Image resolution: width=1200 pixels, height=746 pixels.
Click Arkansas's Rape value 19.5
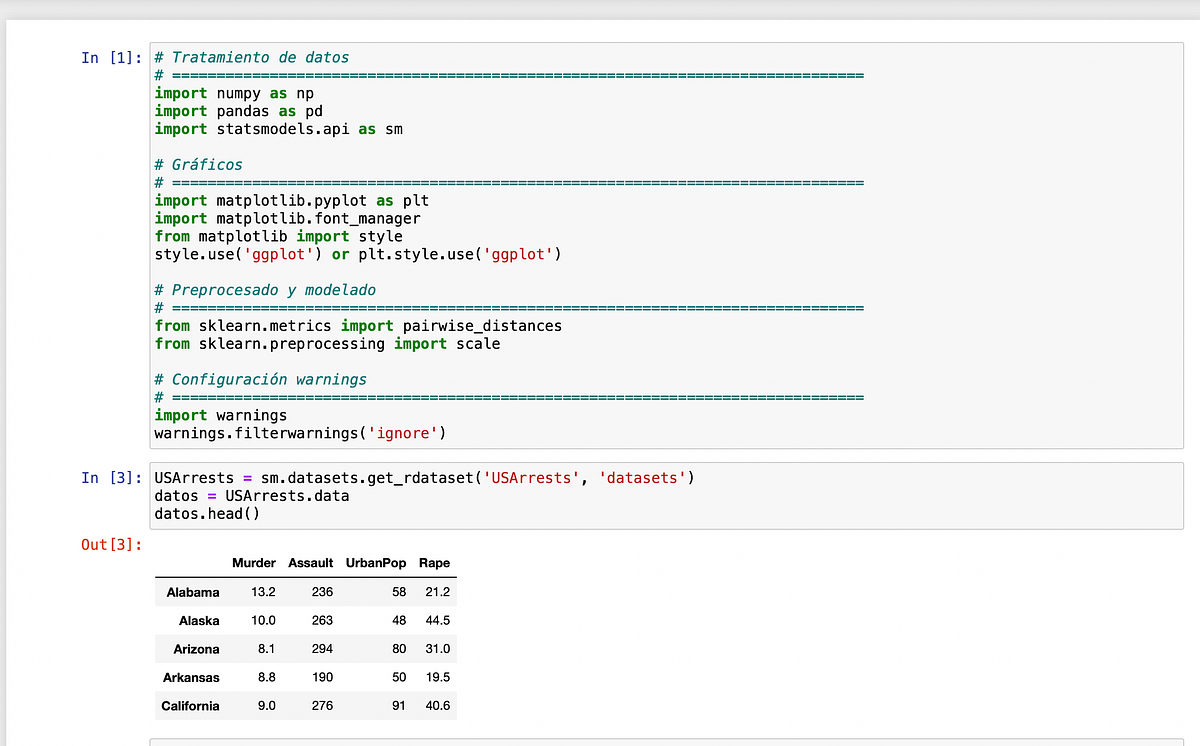coord(438,678)
